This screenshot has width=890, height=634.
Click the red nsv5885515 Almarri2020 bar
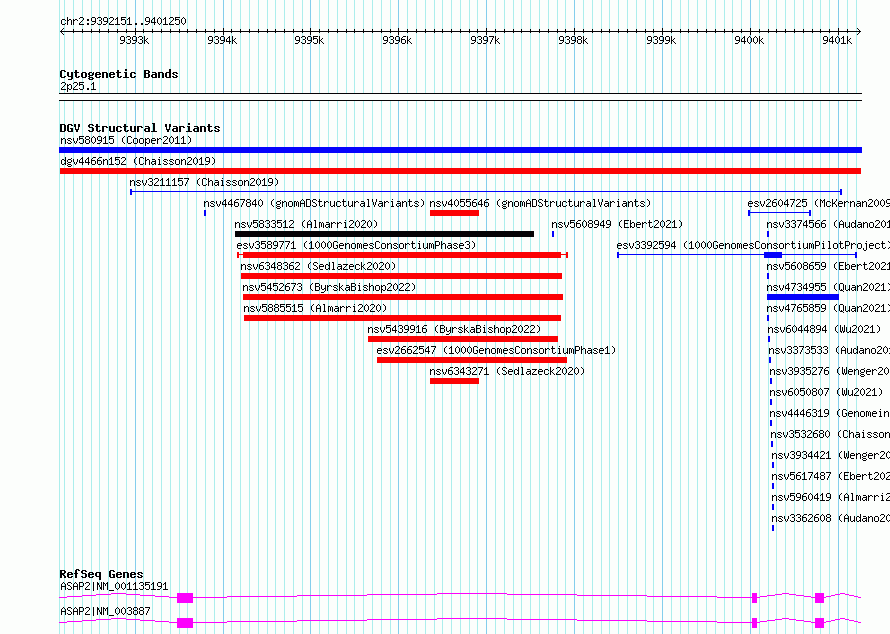coord(402,318)
